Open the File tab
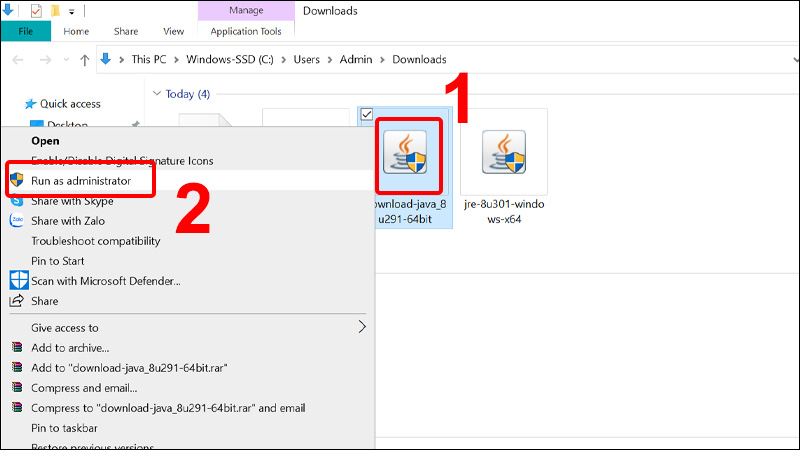 26,31
